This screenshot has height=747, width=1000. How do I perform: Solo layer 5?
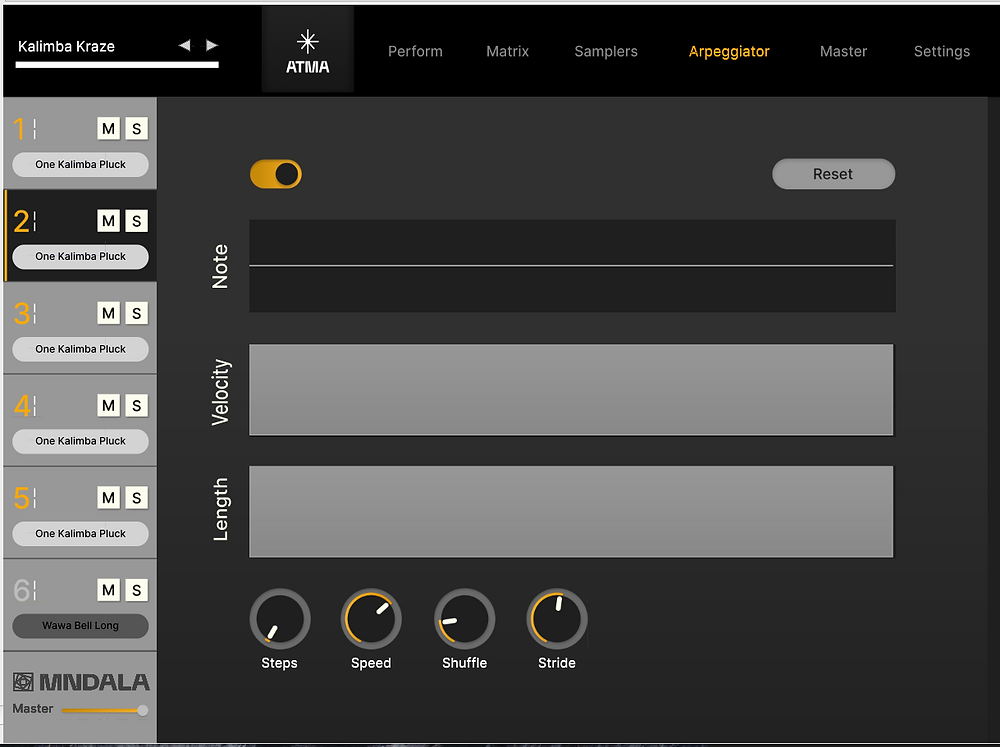pos(136,498)
